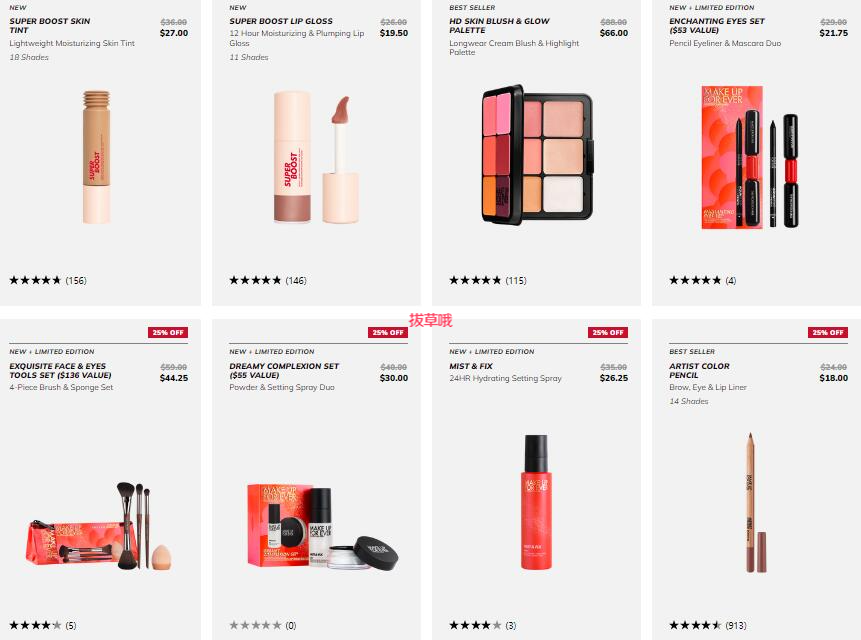This screenshot has width=861, height=640.
Task: Open the Dreamy Complexion Set product image
Action: (x=323, y=527)
